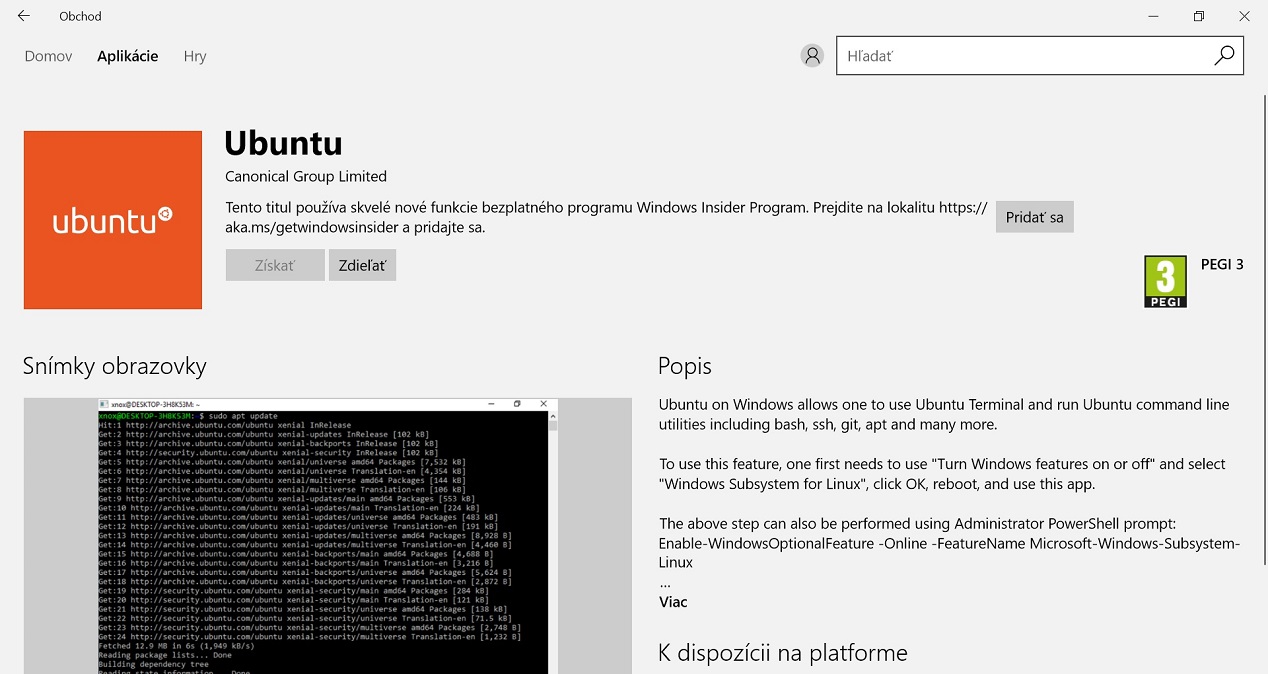Click the Windows Insider Program notice text
The height and width of the screenshot is (674, 1268).
(x=606, y=217)
